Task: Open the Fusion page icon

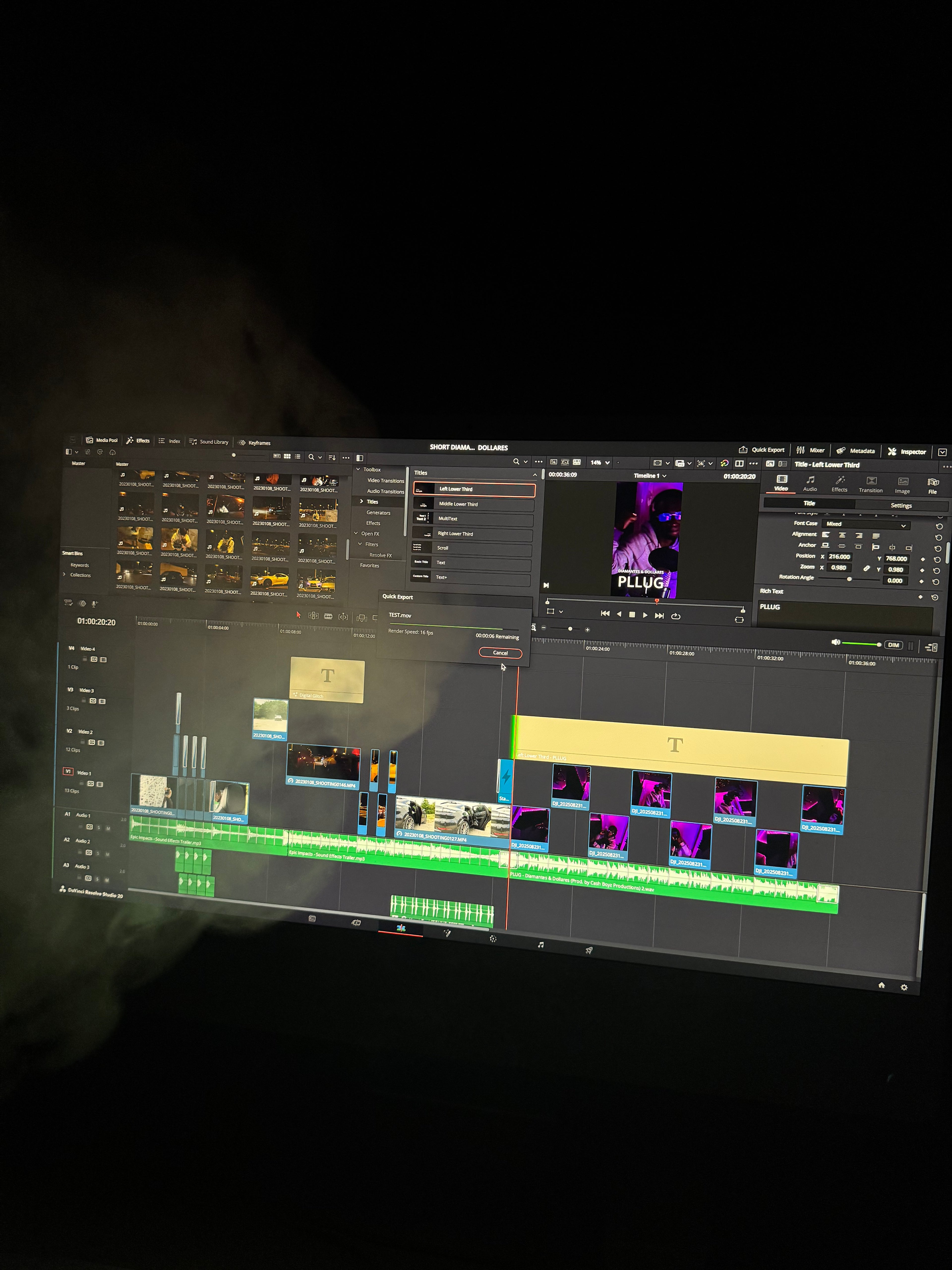Action: click(447, 934)
